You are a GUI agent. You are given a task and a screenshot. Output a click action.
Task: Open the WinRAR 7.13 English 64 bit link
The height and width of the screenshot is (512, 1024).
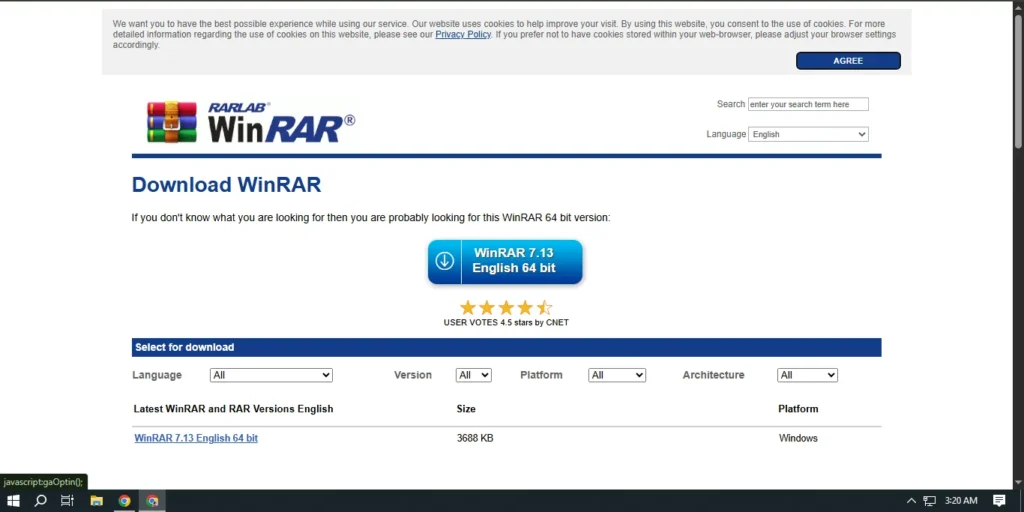pyautogui.click(x=196, y=438)
